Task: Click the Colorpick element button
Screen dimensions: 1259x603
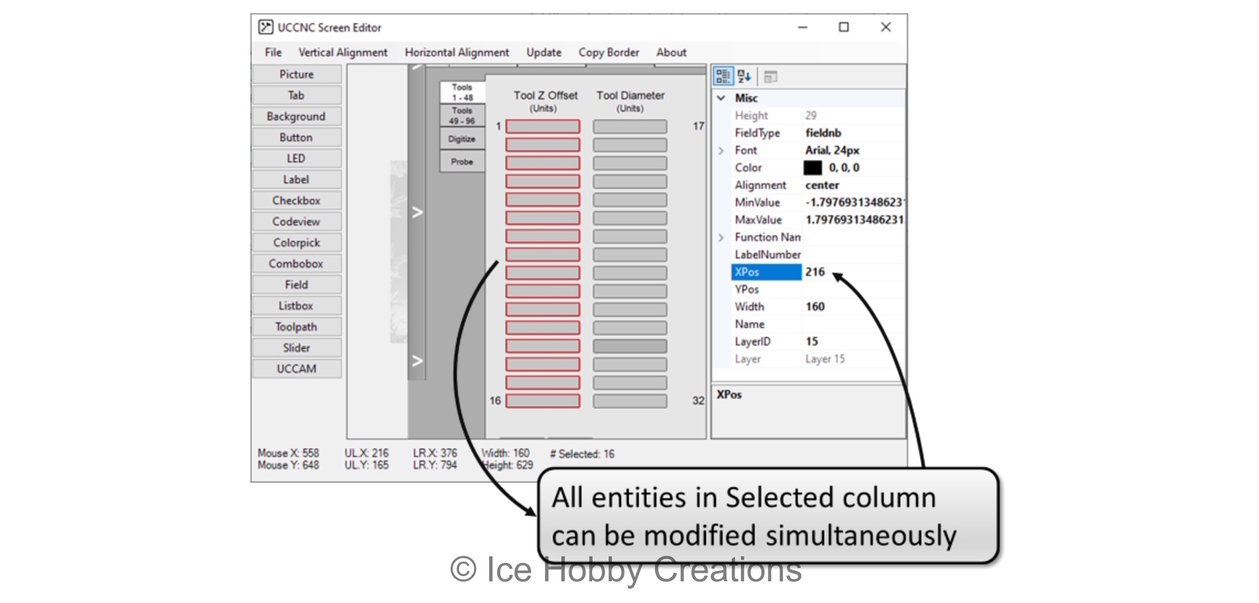Action: pyautogui.click(x=296, y=242)
